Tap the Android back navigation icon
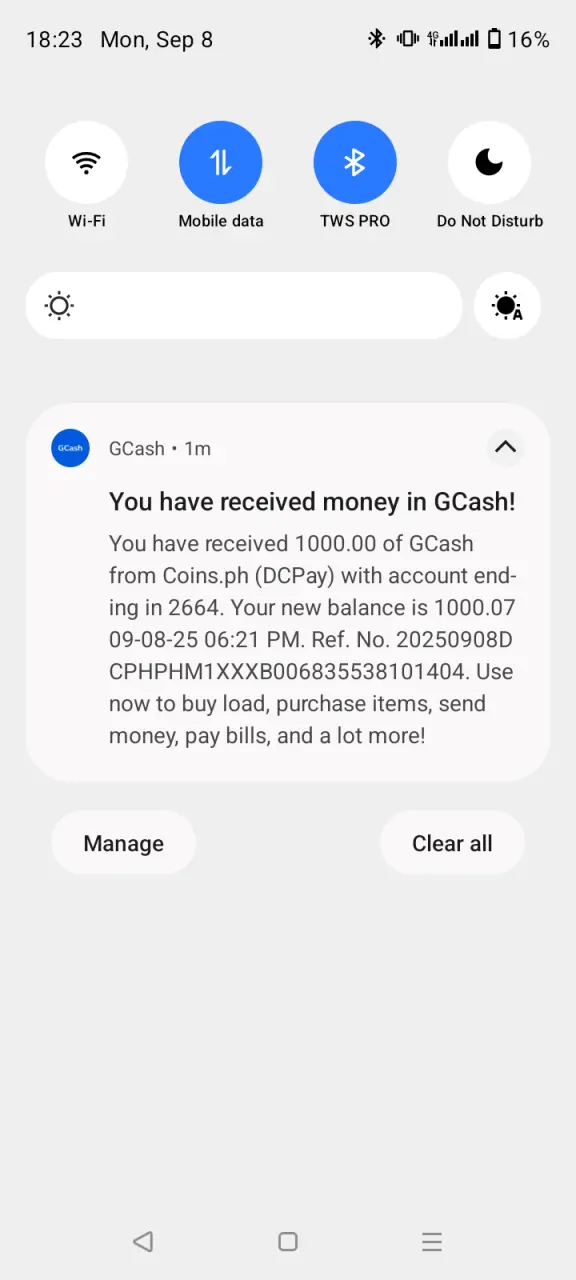The width and height of the screenshot is (576, 1280). click(143, 1242)
